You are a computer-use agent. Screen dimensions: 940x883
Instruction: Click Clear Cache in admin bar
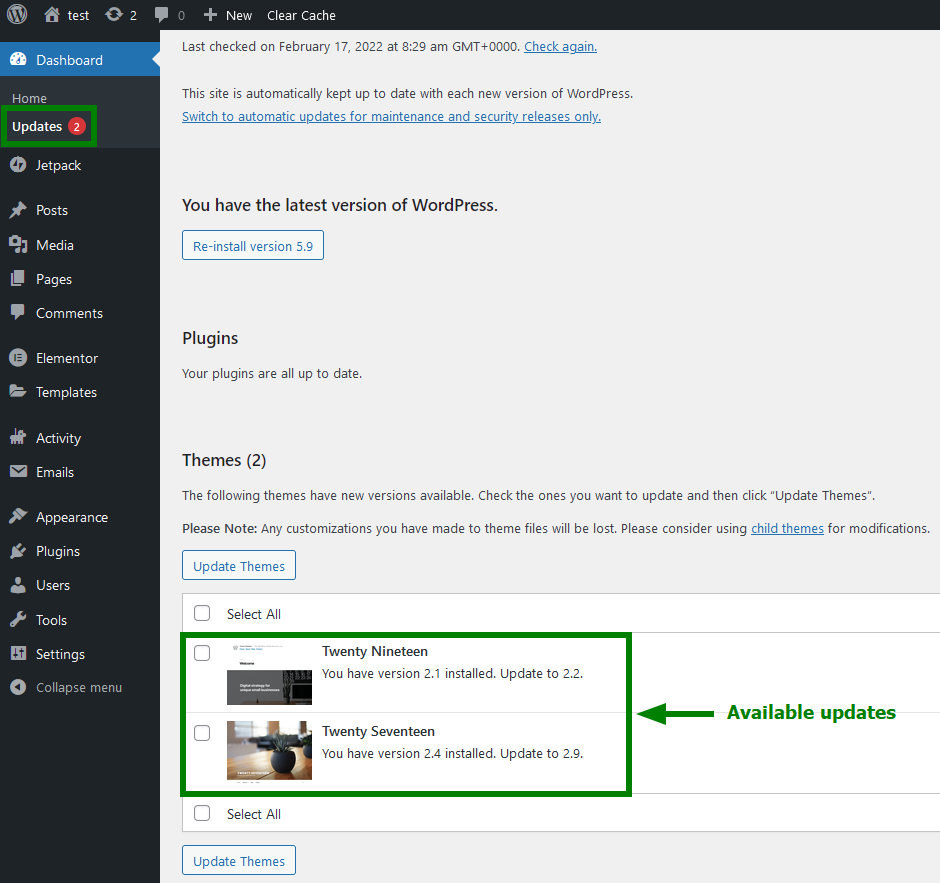click(x=301, y=15)
